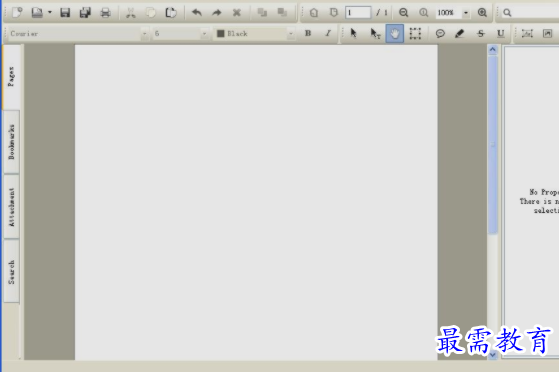Toggle the underline tool
The height and width of the screenshot is (372, 559).
click(501, 34)
